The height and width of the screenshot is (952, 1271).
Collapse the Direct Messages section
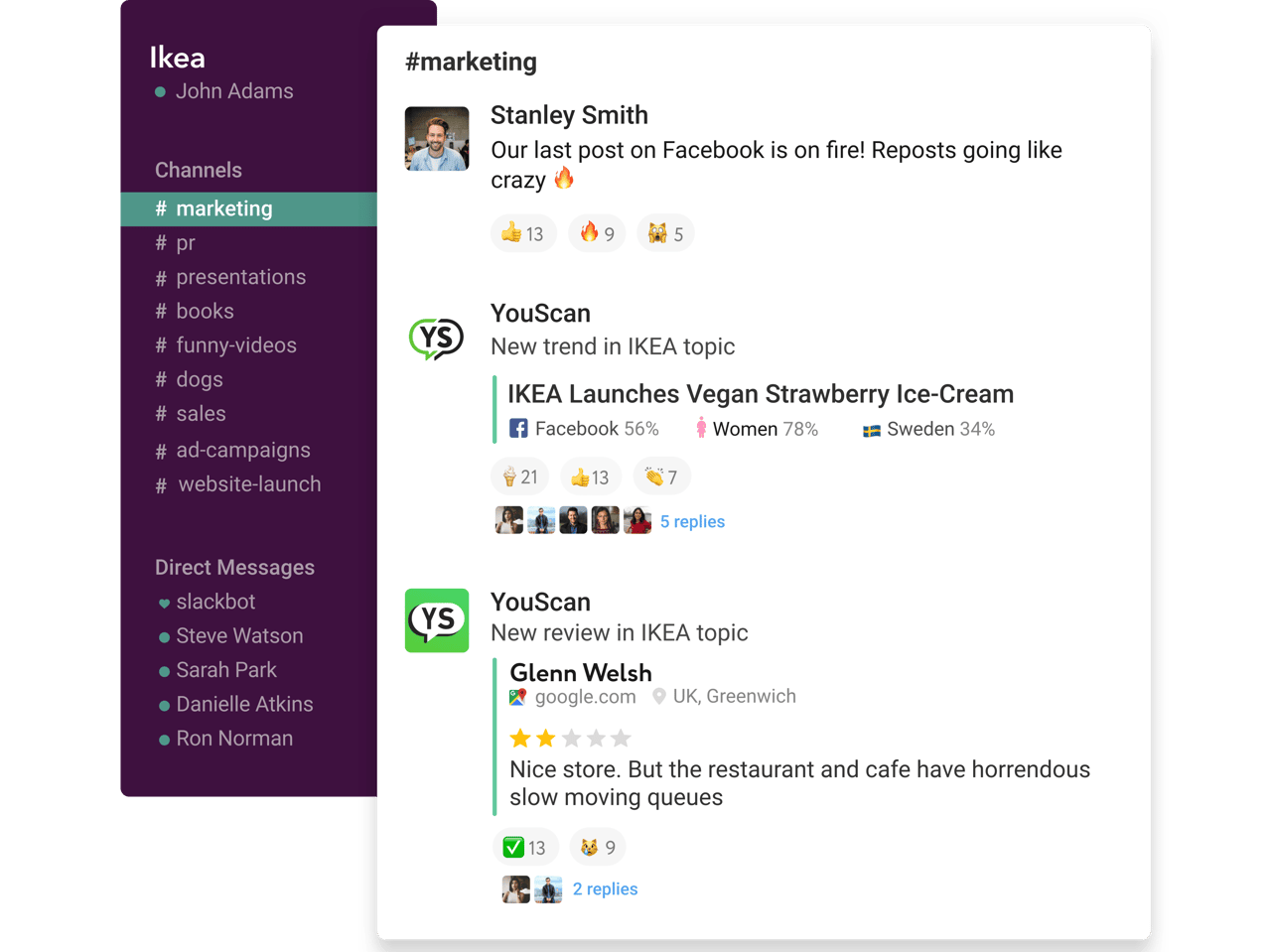(x=234, y=567)
